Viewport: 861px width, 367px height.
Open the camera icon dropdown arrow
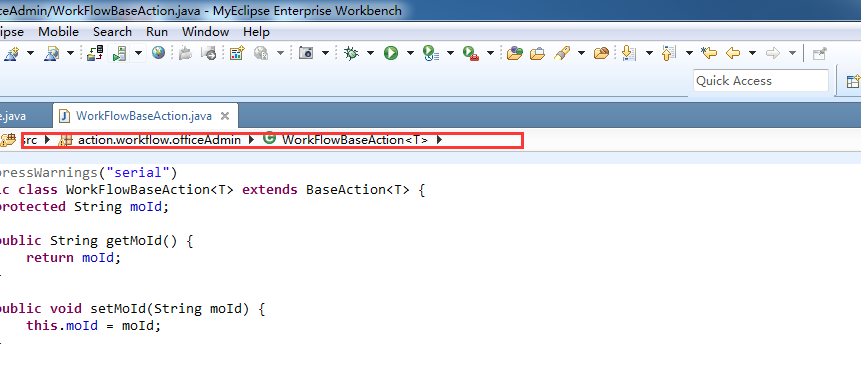pyautogui.click(x=325, y=53)
